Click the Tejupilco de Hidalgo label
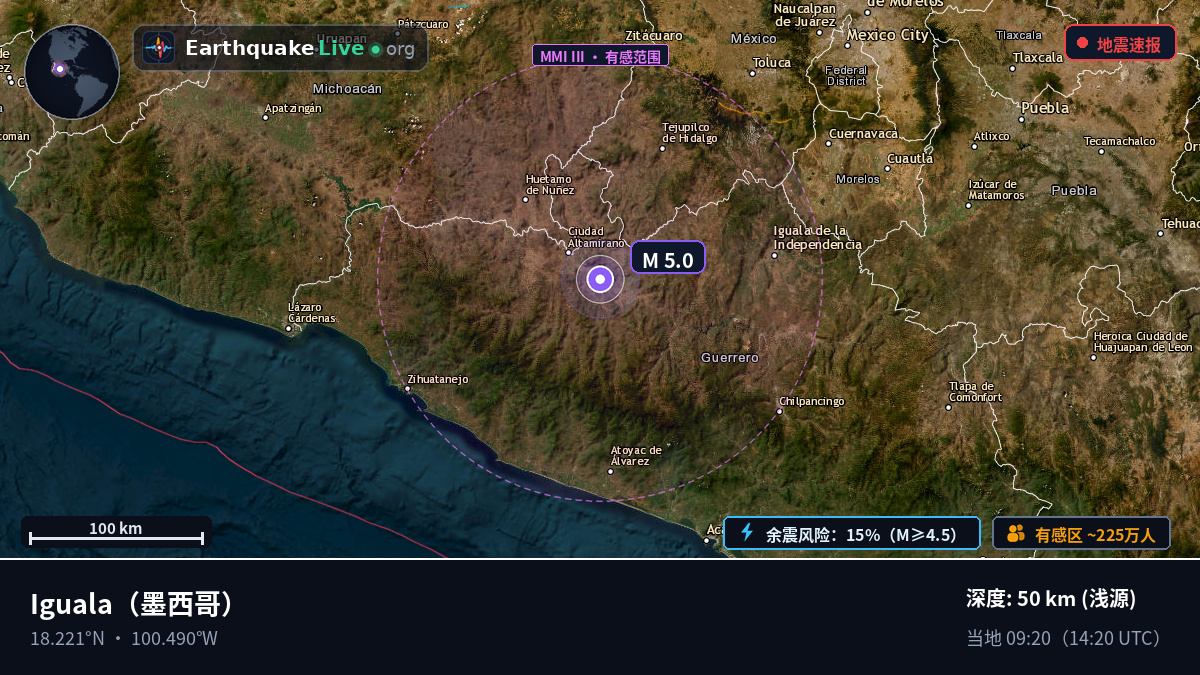 click(x=690, y=132)
